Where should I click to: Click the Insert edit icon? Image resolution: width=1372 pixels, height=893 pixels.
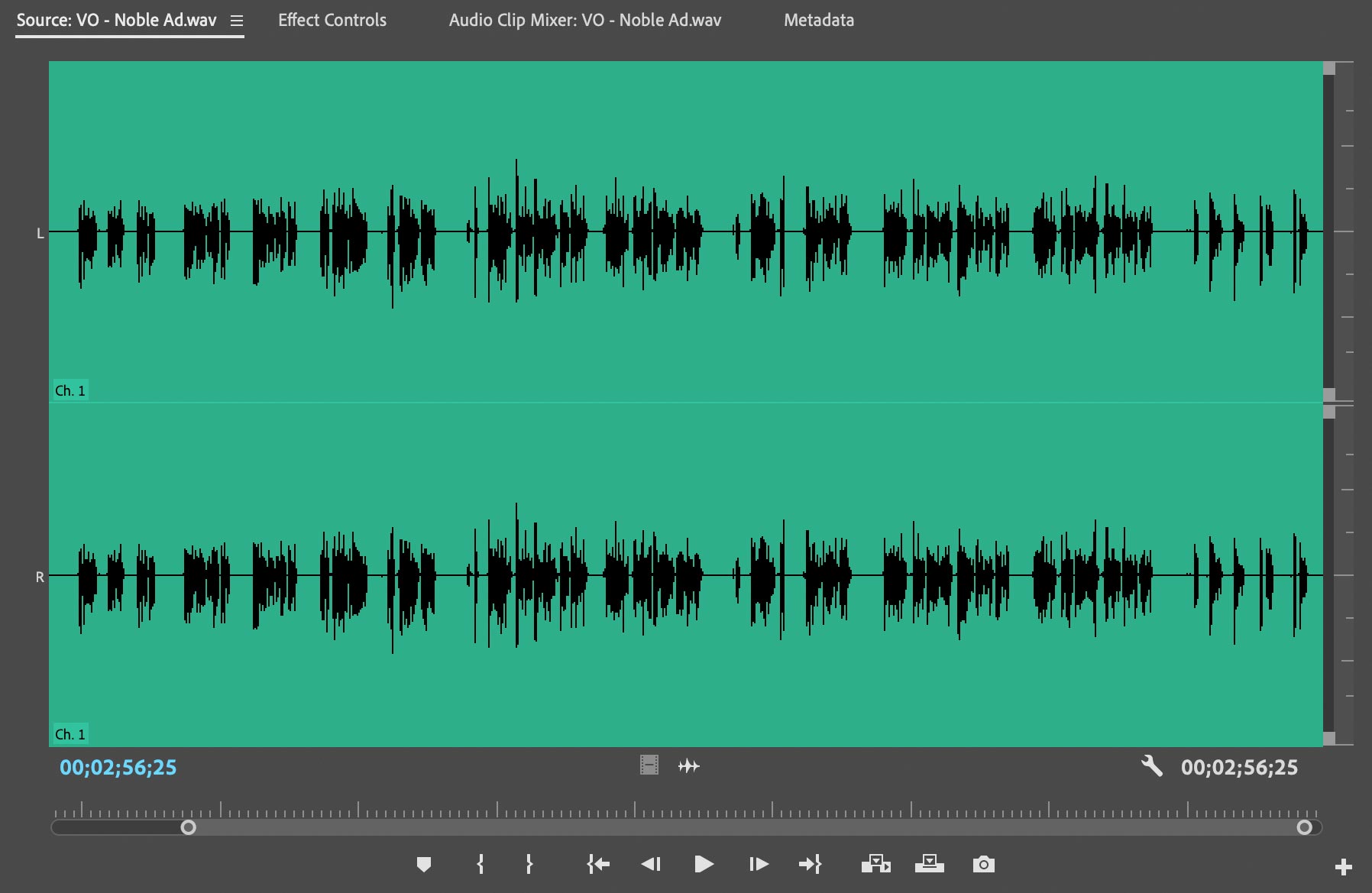pyautogui.click(x=877, y=864)
